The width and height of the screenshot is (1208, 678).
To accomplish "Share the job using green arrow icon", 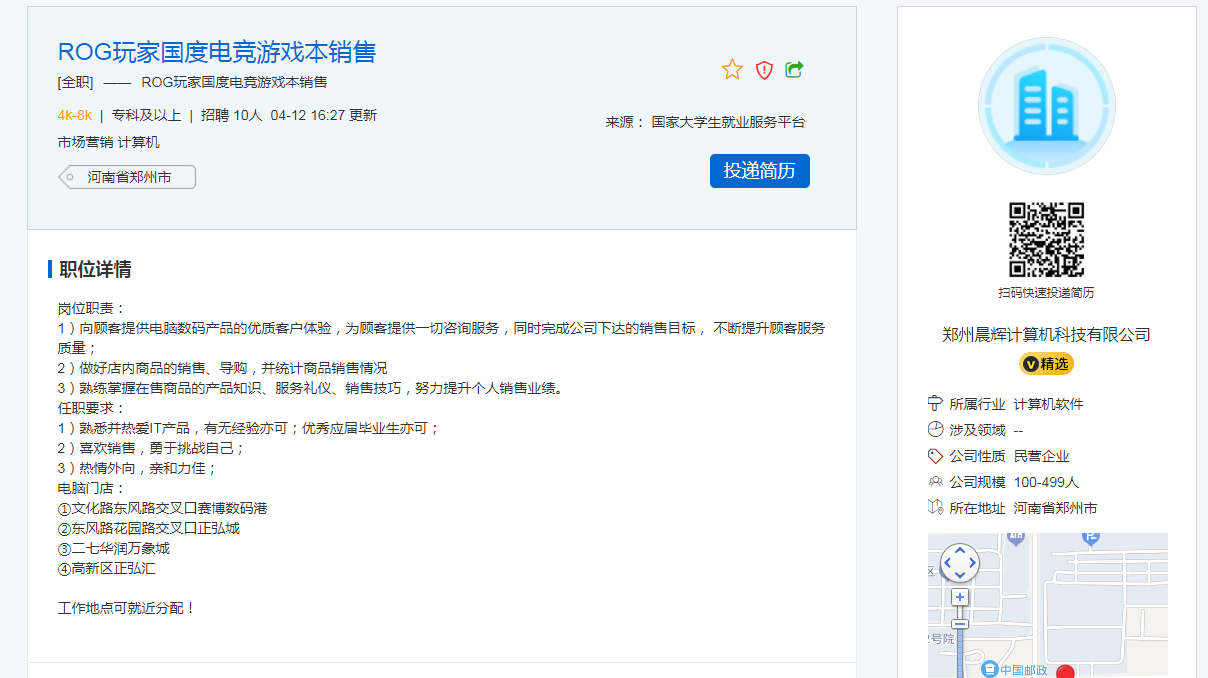I will pyautogui.click(x=795, y=69).
